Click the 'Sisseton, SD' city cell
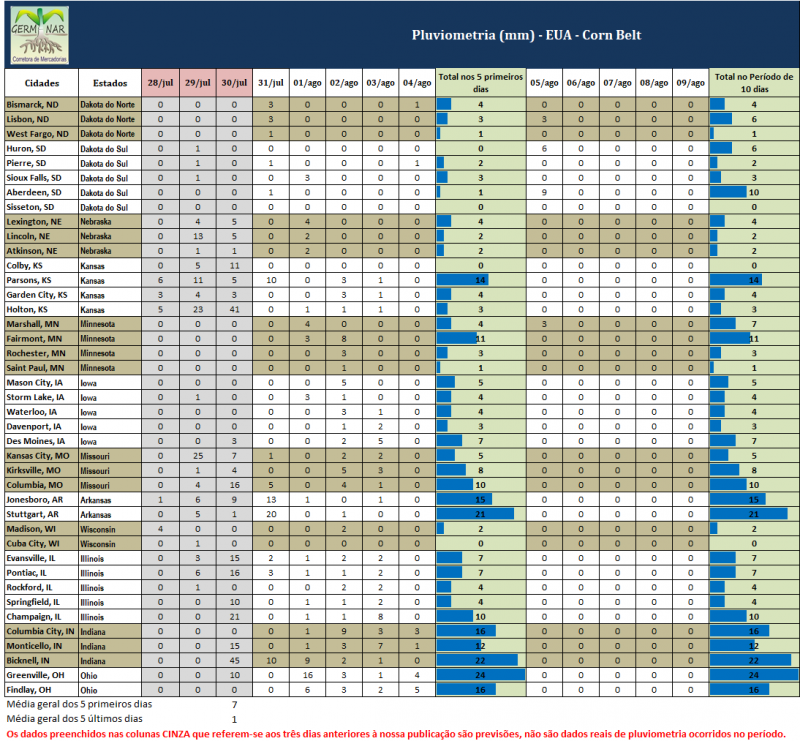Viewport: 800px width, 741px height. [x=42, y=207]
